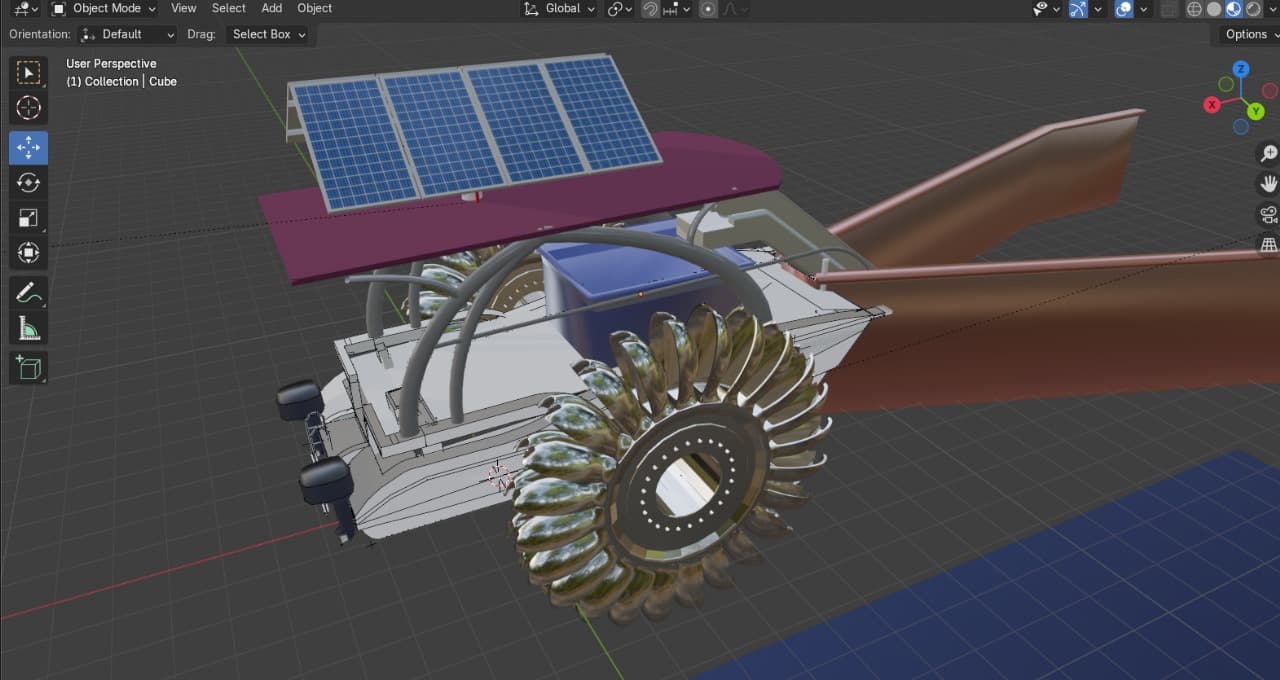The height and width of the screenshot is (680, 1280).
Task: Click the pan view hand icon
Action: [1268, 184]
